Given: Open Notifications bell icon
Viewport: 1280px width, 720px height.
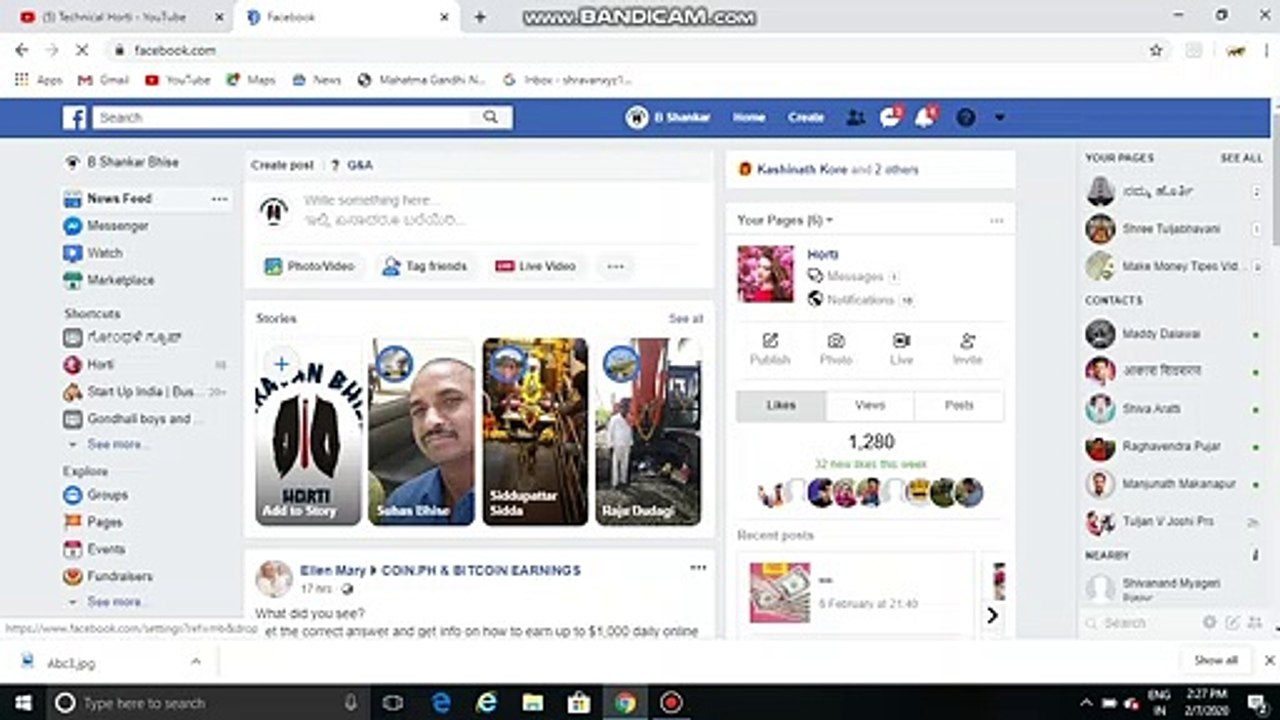Looking at the screenshot, I should (x=924, y=117).
